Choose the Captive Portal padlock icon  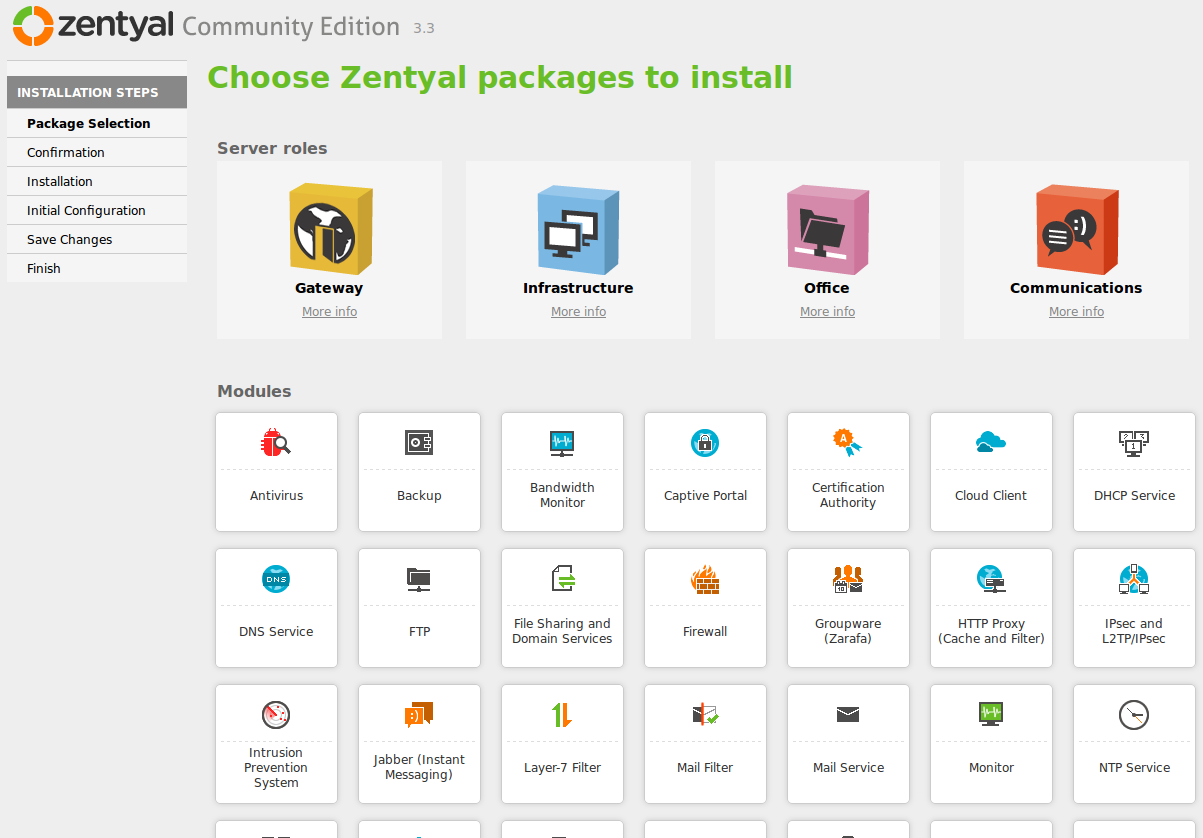point(705,442)
